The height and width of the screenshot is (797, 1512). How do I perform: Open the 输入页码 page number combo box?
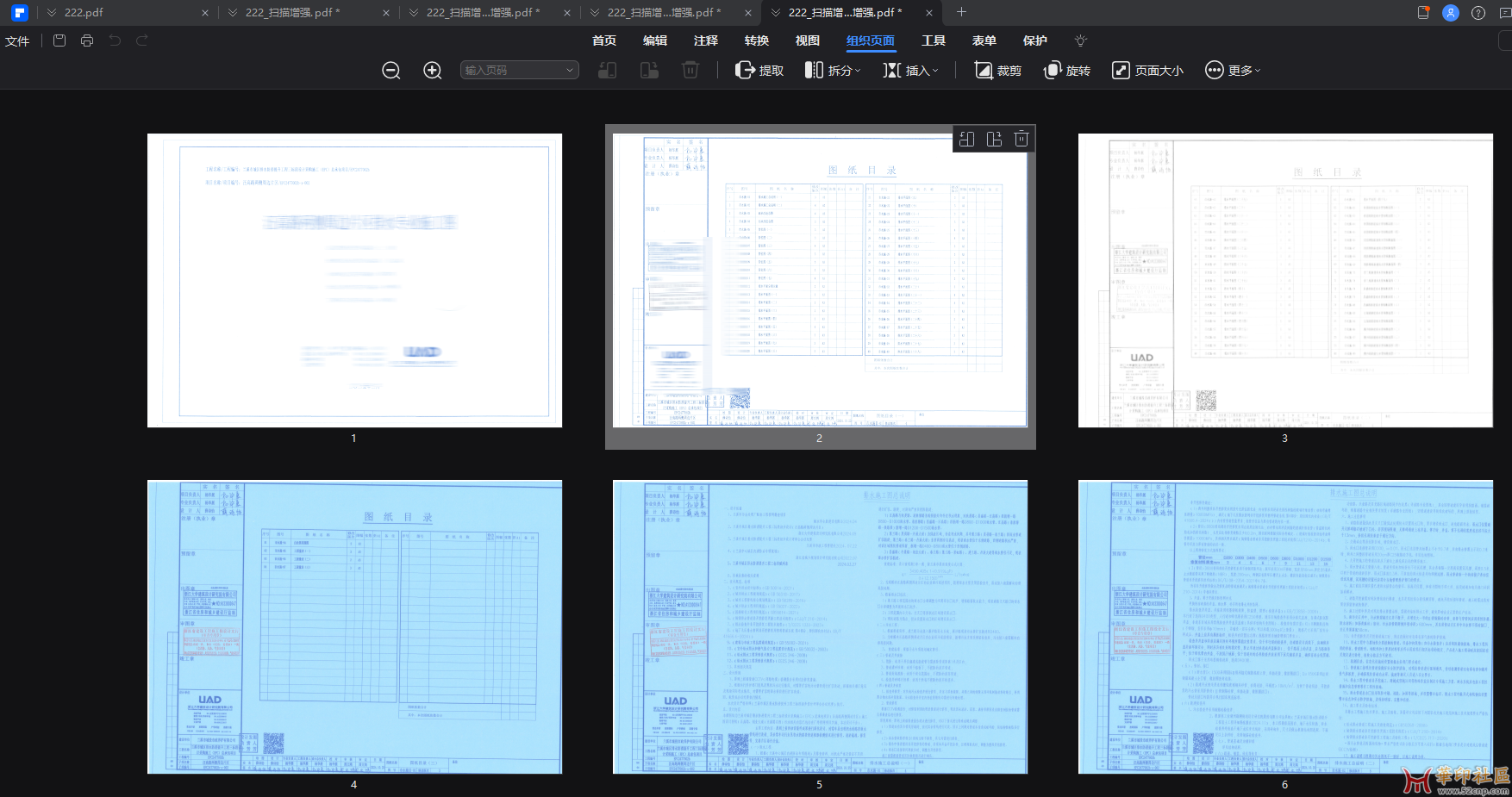(519, 71)
